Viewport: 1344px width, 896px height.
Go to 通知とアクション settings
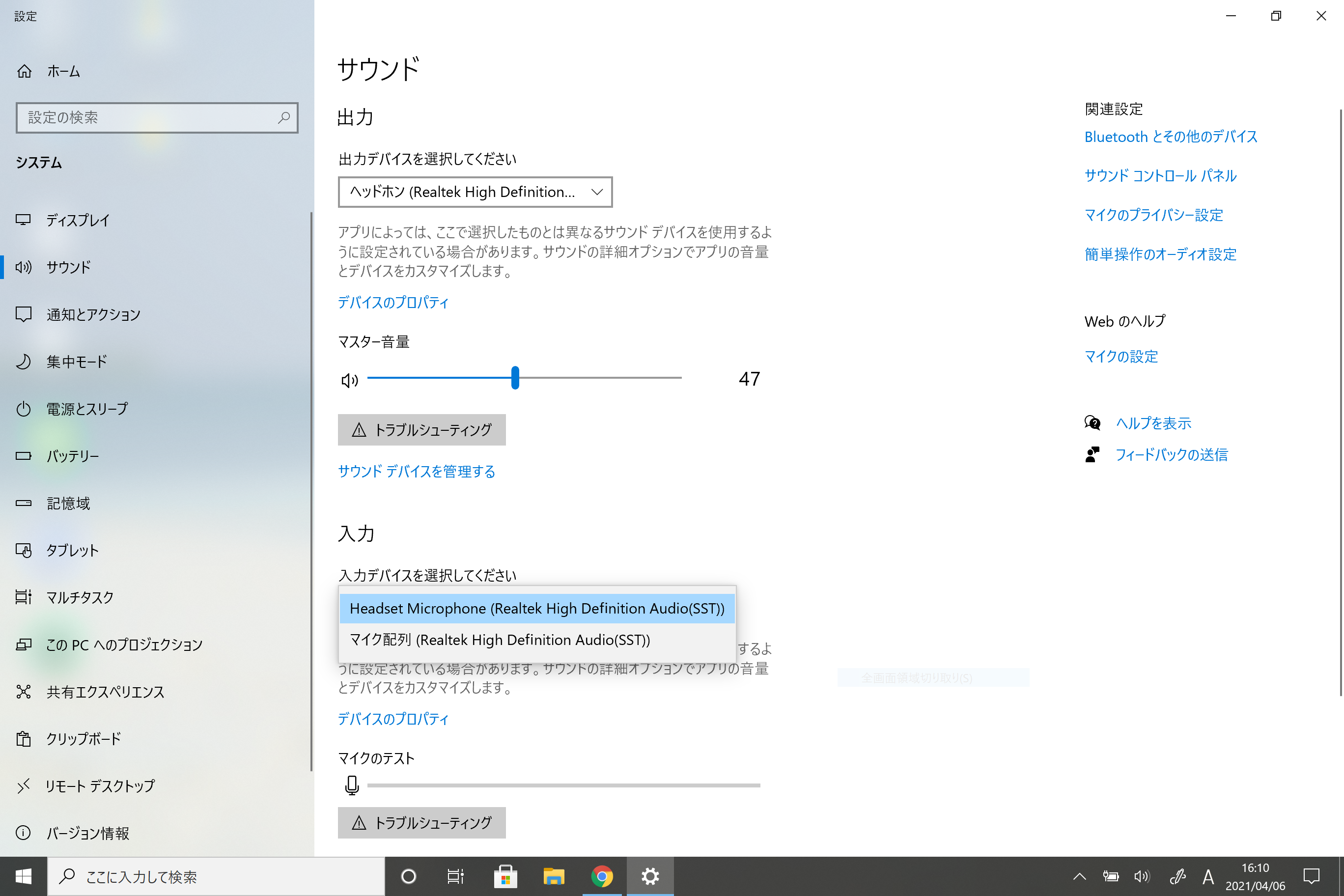coord(93,314)
